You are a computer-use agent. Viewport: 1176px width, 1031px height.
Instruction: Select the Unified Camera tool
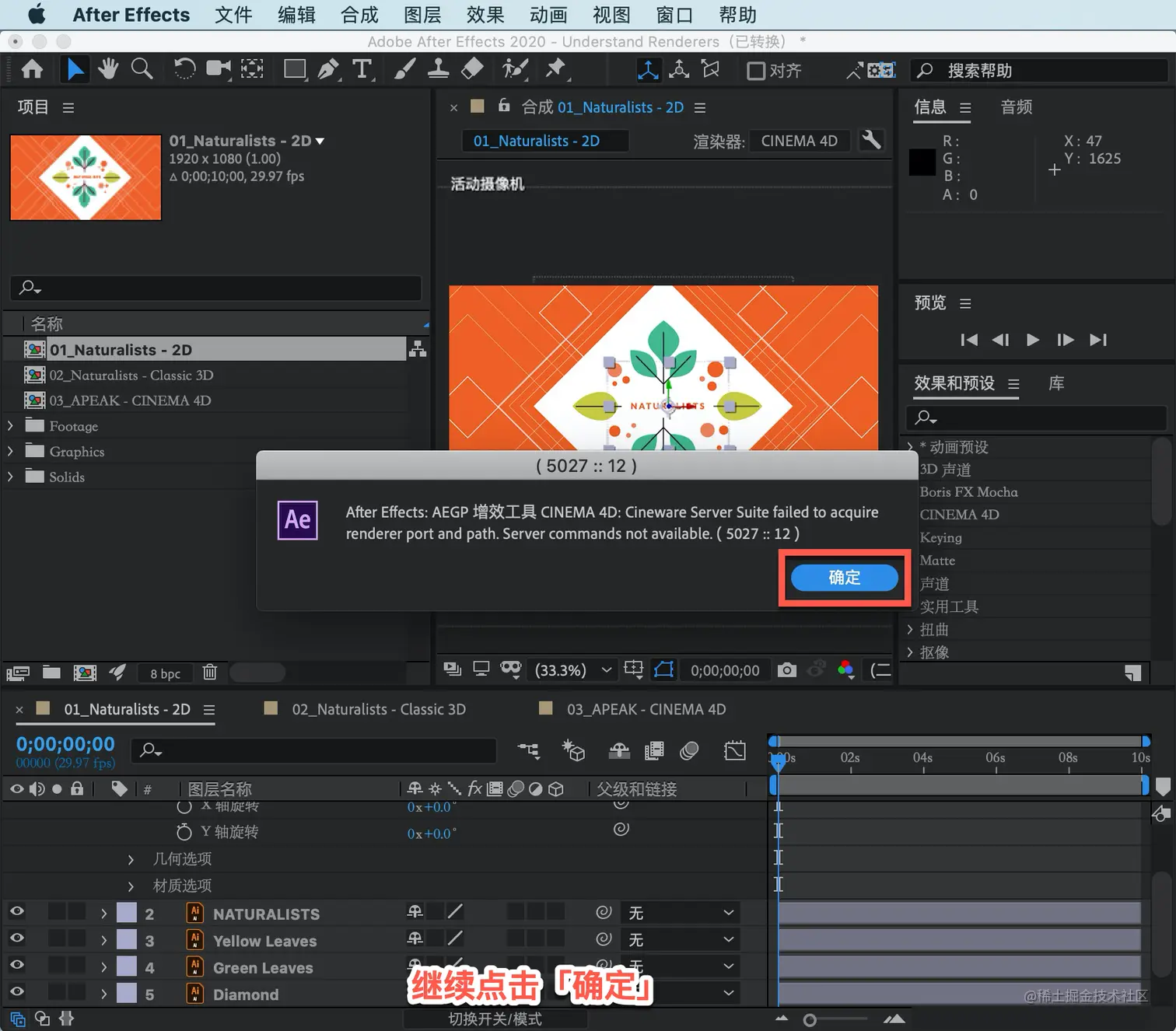[x=219, y=70]
